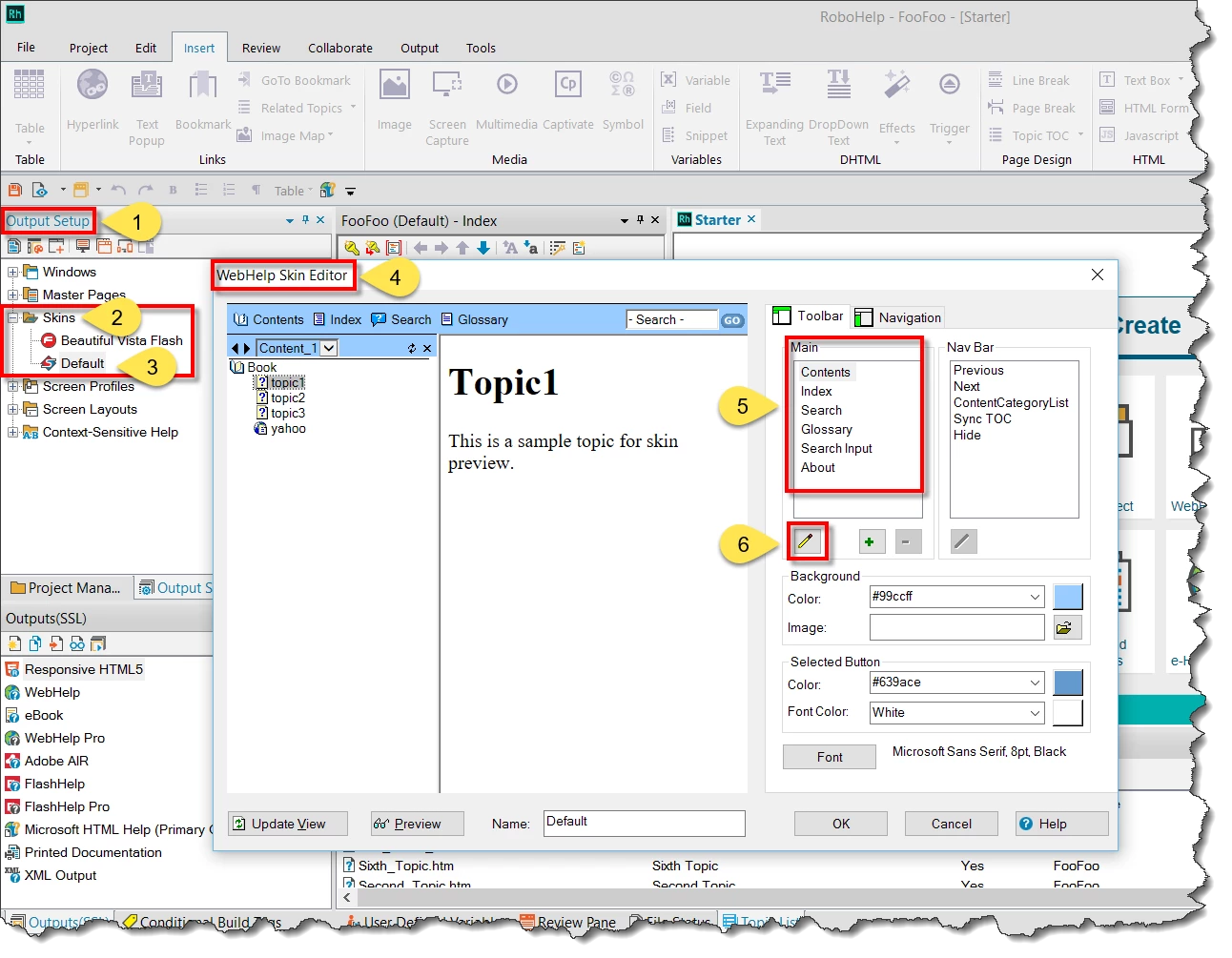Click the Trigger DHTML icon
The height and width of the screenshot is (958, 1232).
(950, 107)
